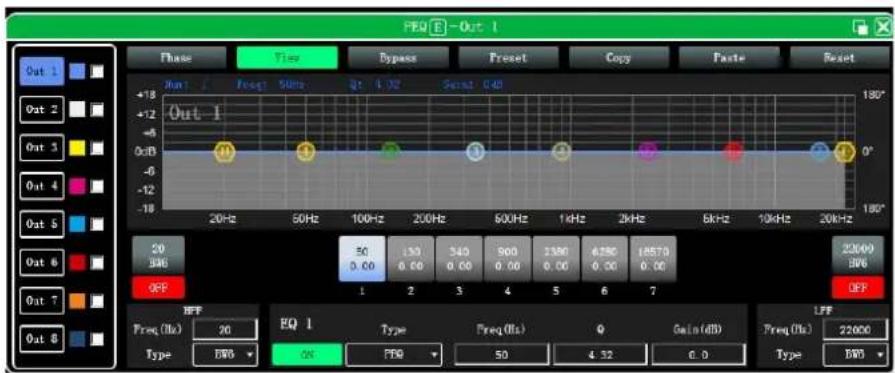The image size is (895, 373).
Task: Select EQ band 6 button showing 6280
Action: click(604, 259)
